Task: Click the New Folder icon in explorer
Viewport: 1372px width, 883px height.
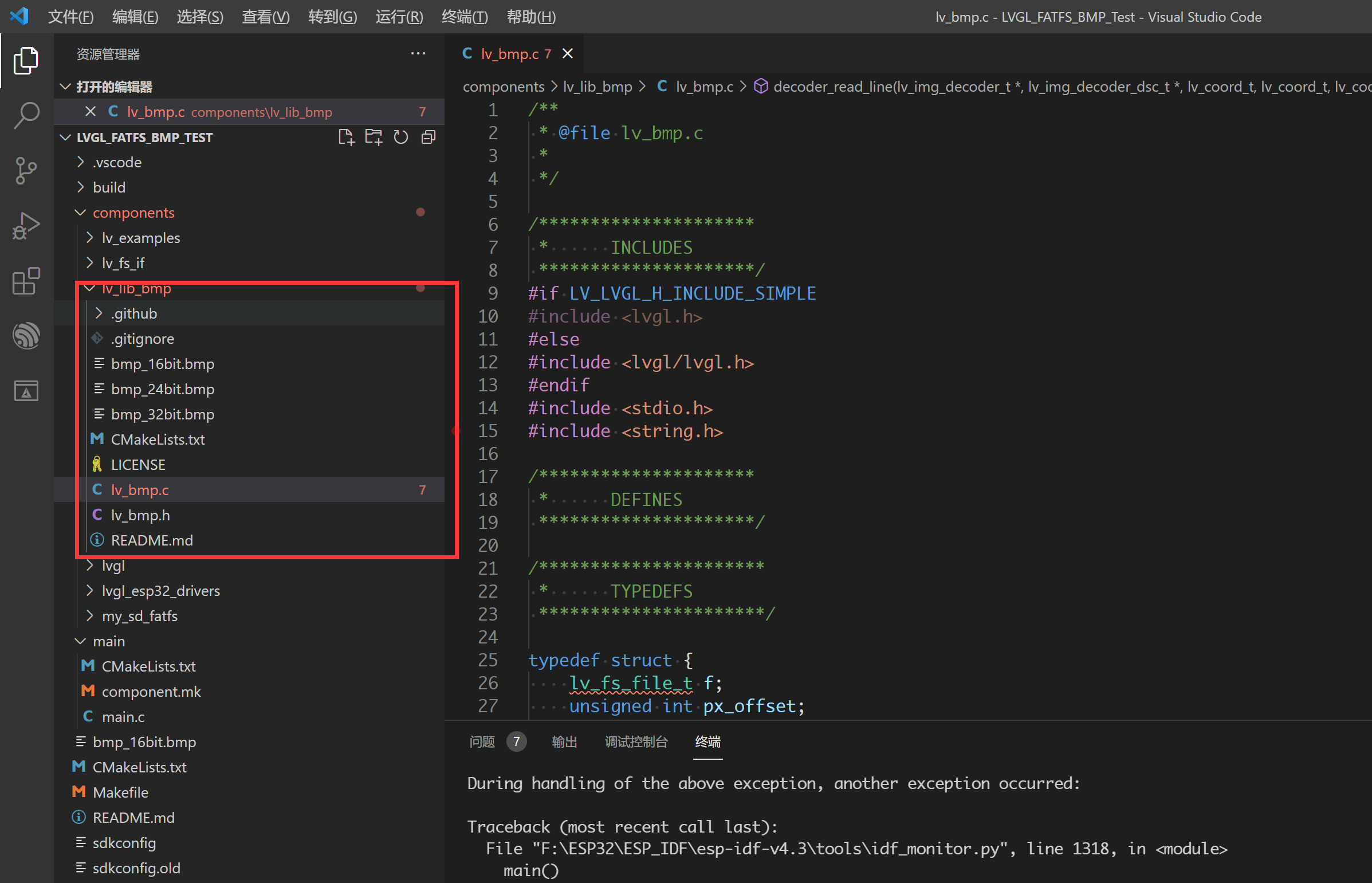Action: click(374, 137)
